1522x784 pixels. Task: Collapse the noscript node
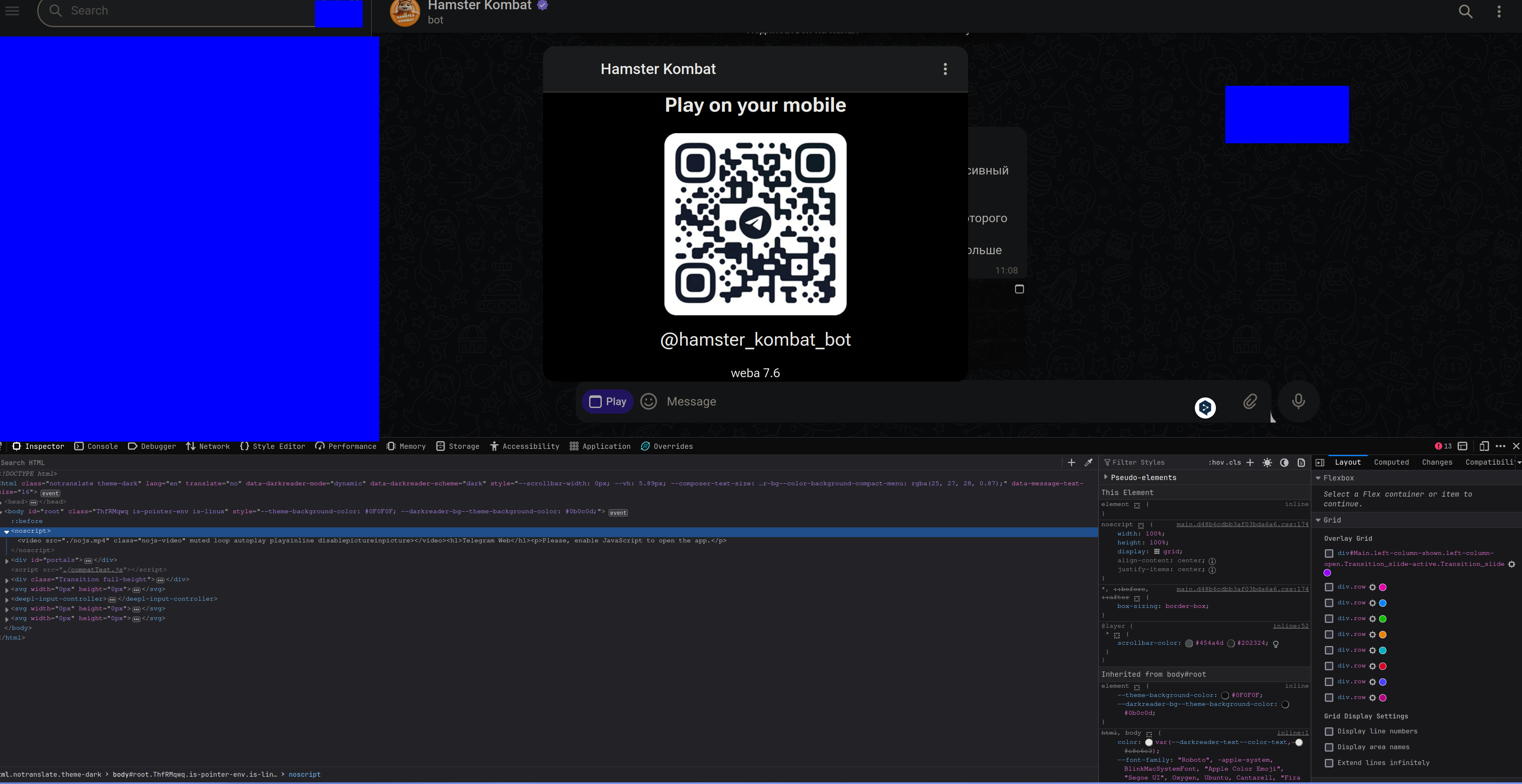pyautogui.click(x=6, y=532)
